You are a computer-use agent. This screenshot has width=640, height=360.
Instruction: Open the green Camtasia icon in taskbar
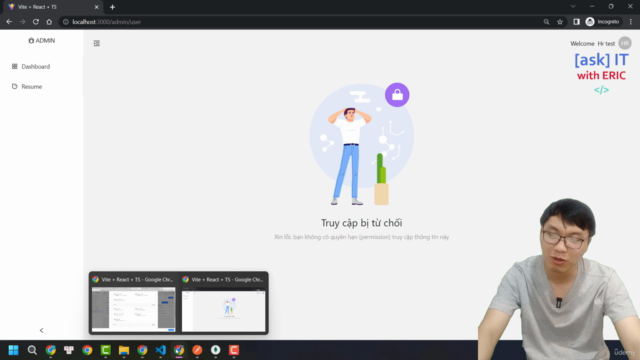[105, 350]
